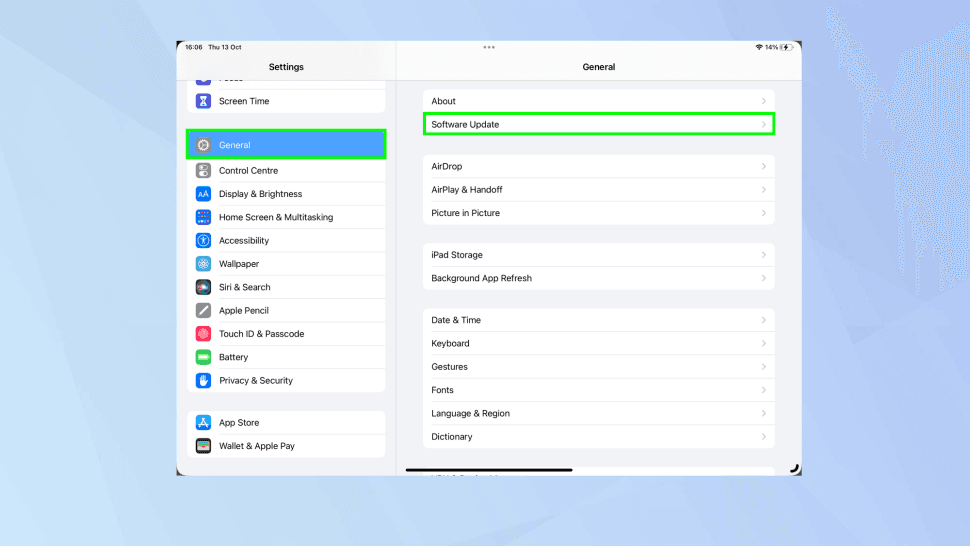Viewport: 970px width, 546px height.
Task: Open Accessibility settings
Action: 286,241
